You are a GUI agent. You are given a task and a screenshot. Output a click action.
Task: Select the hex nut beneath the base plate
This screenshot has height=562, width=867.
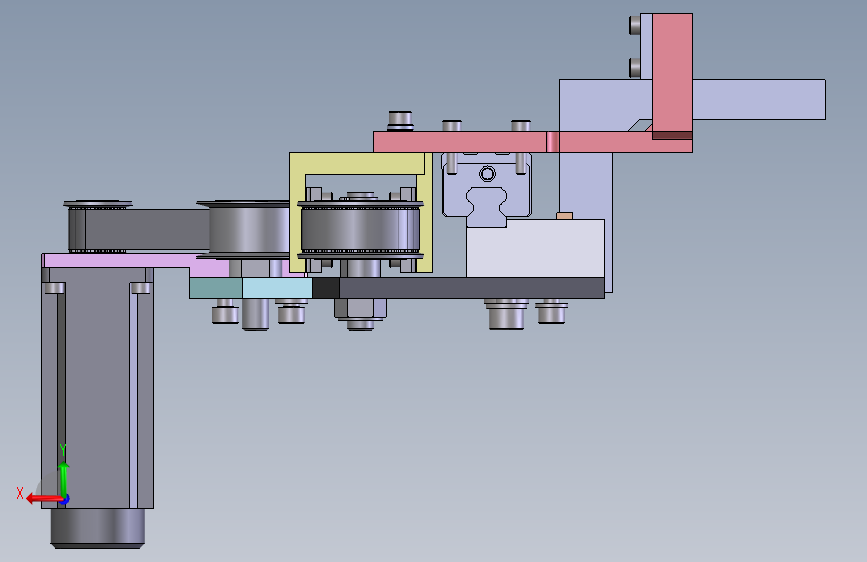tap(360, 308)
